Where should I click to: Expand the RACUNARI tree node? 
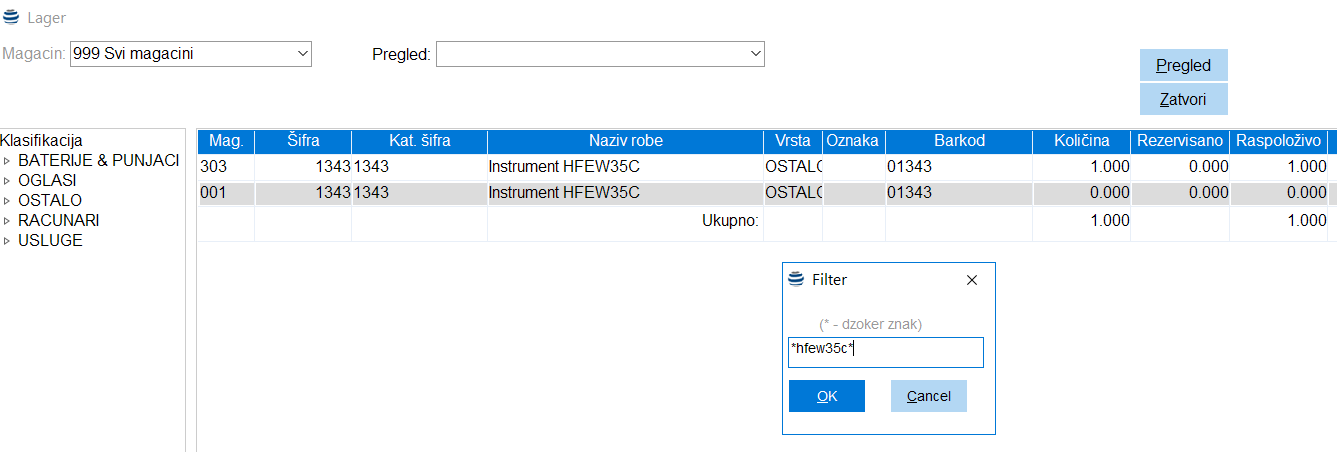(8, 221)
